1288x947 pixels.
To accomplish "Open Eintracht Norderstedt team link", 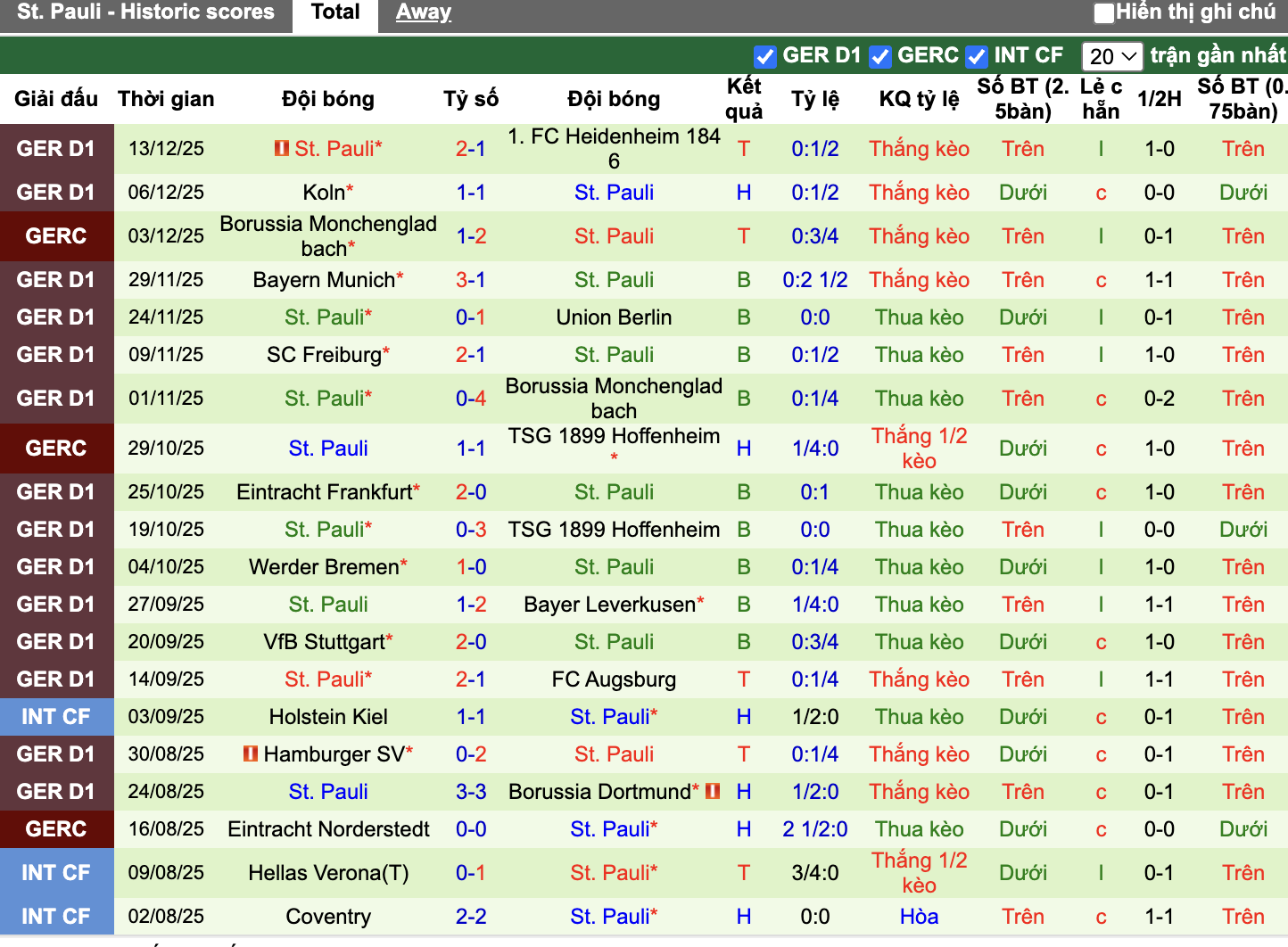I will tap(328, 829).
